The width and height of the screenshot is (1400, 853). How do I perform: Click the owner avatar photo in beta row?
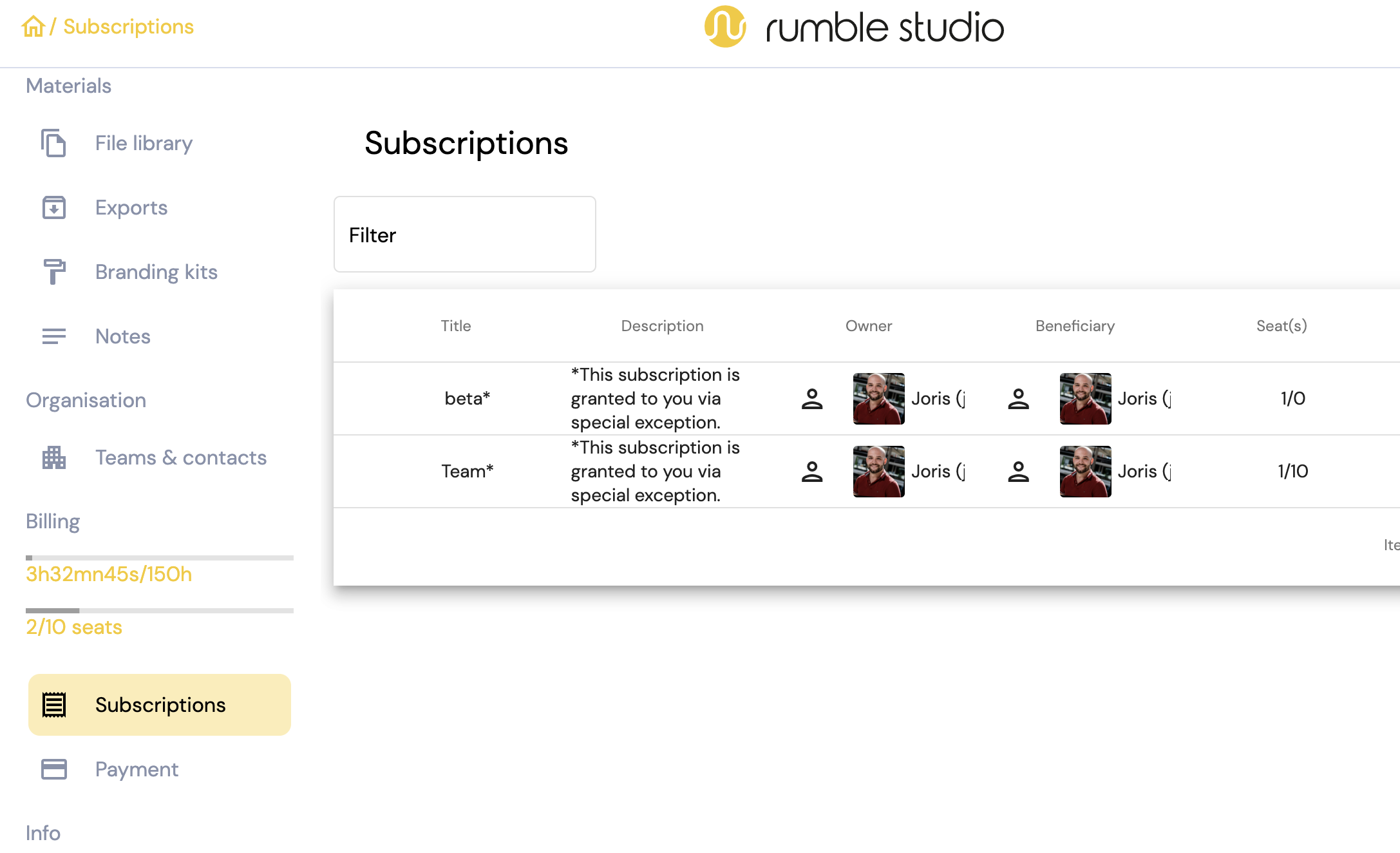click(878, 399)
